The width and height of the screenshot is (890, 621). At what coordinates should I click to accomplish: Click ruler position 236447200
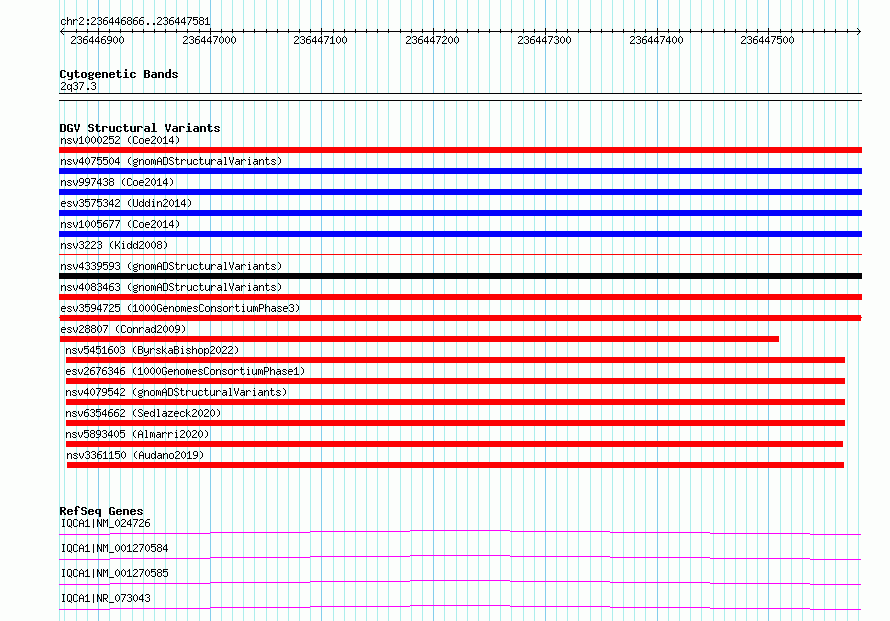[x=432, y=40]
